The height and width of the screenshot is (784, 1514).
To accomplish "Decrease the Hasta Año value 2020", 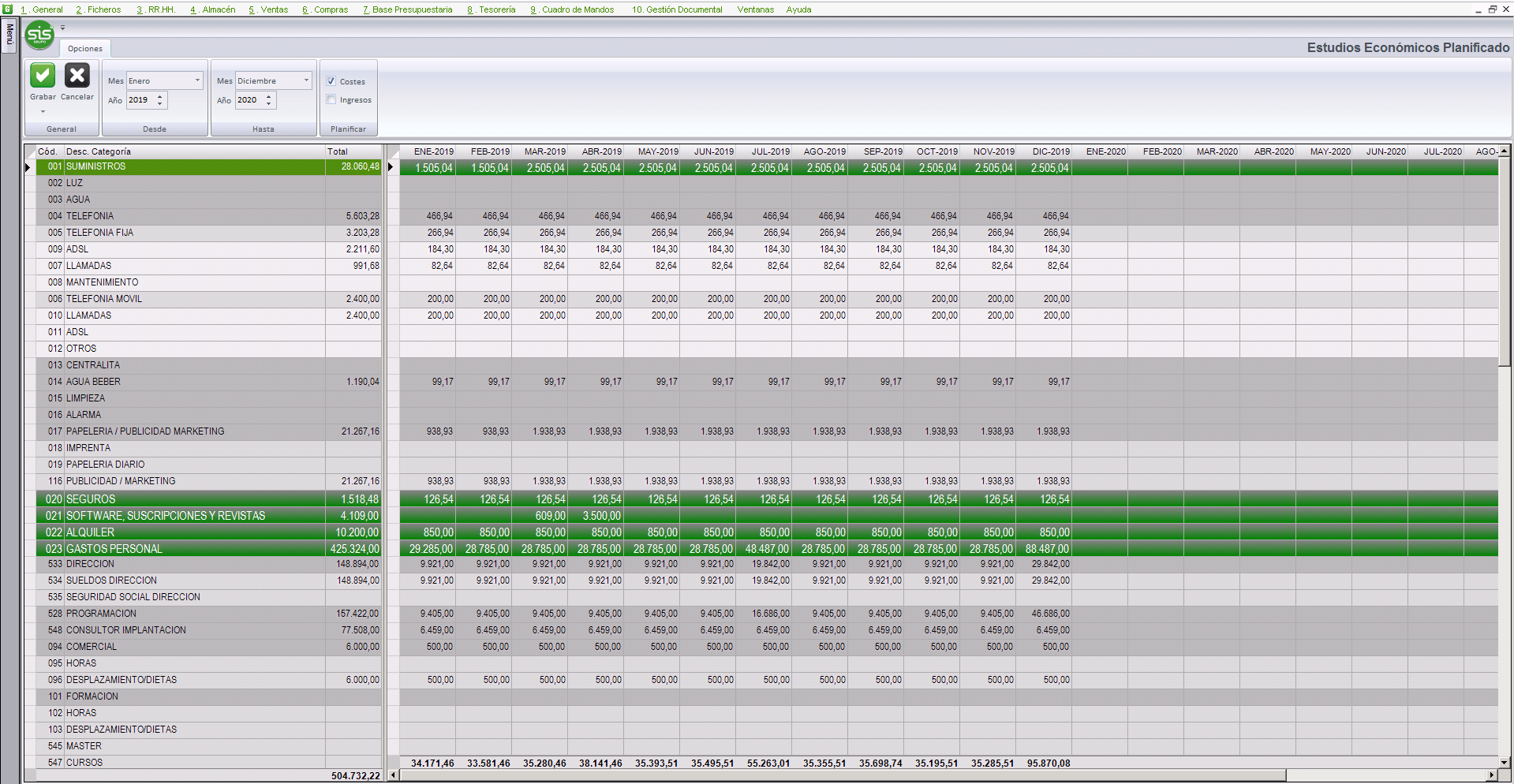I will pyautogui.click(x=269, y=104).
